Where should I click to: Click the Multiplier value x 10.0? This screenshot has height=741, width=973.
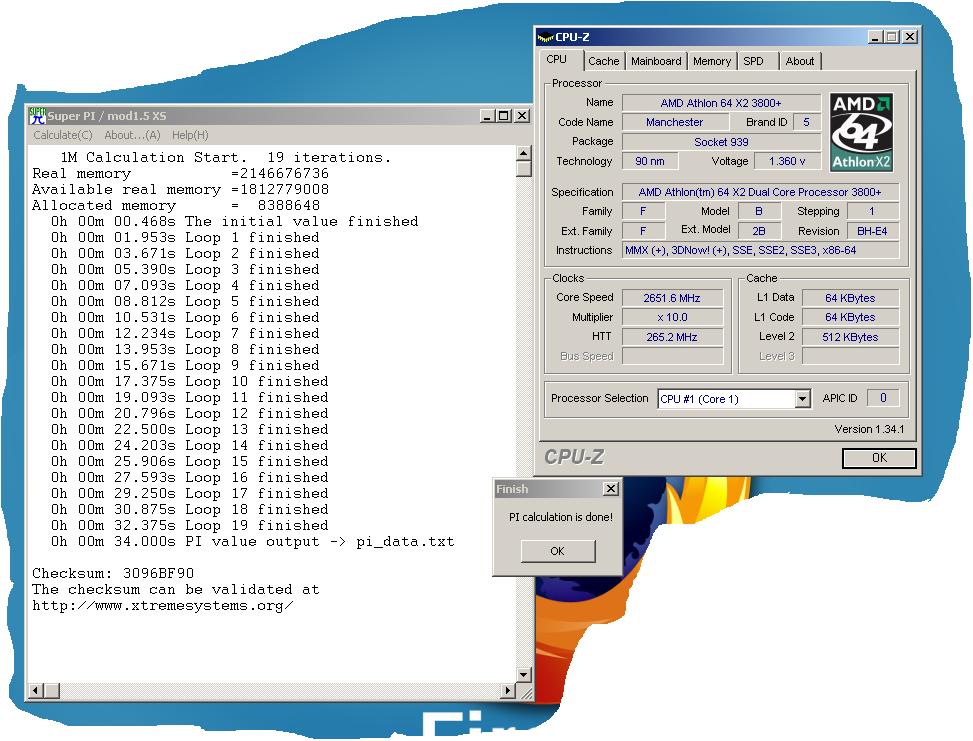tap(672, 317)
